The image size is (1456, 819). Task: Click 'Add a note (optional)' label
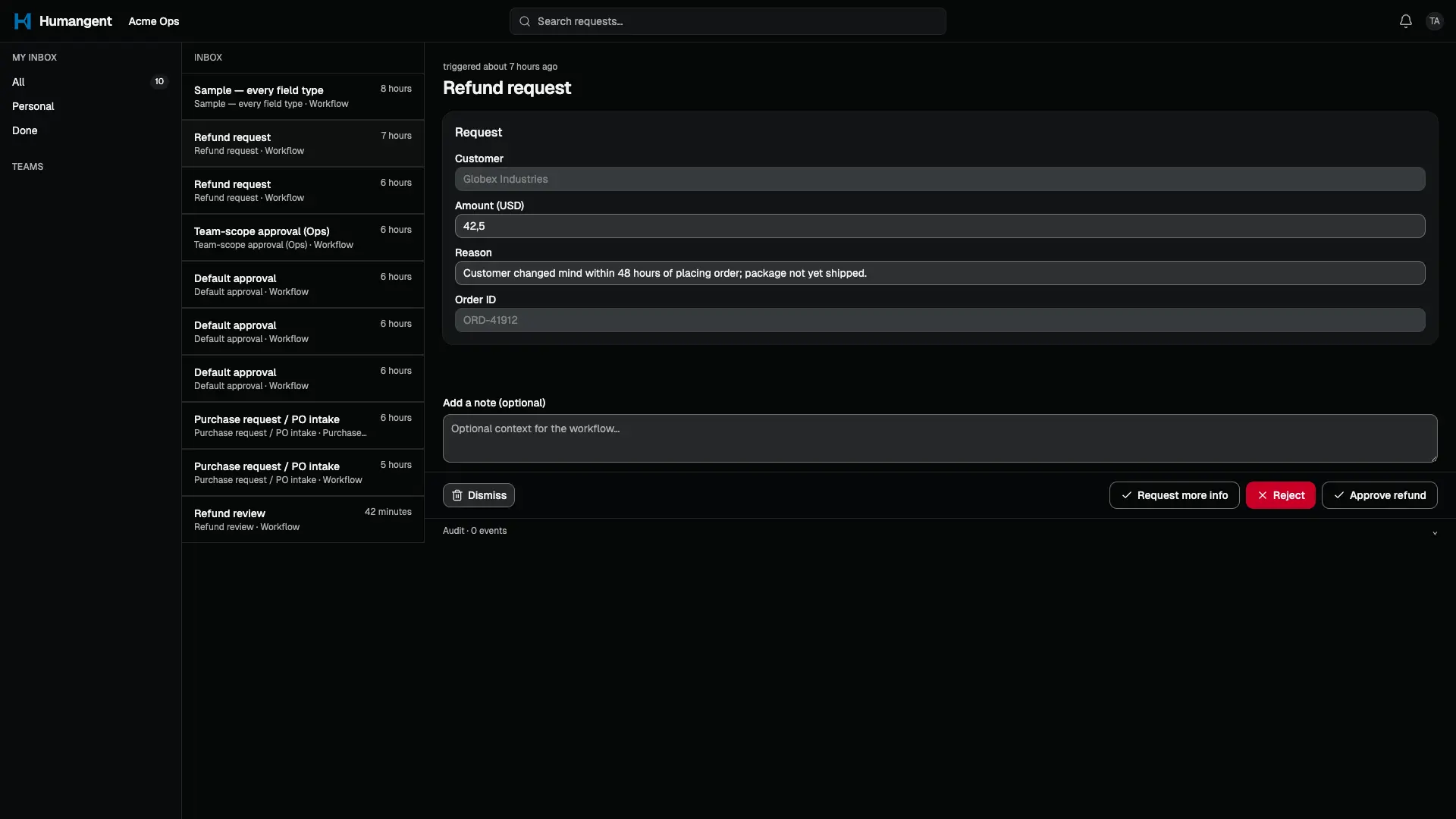pyautogui.click(x=494, y=403)
